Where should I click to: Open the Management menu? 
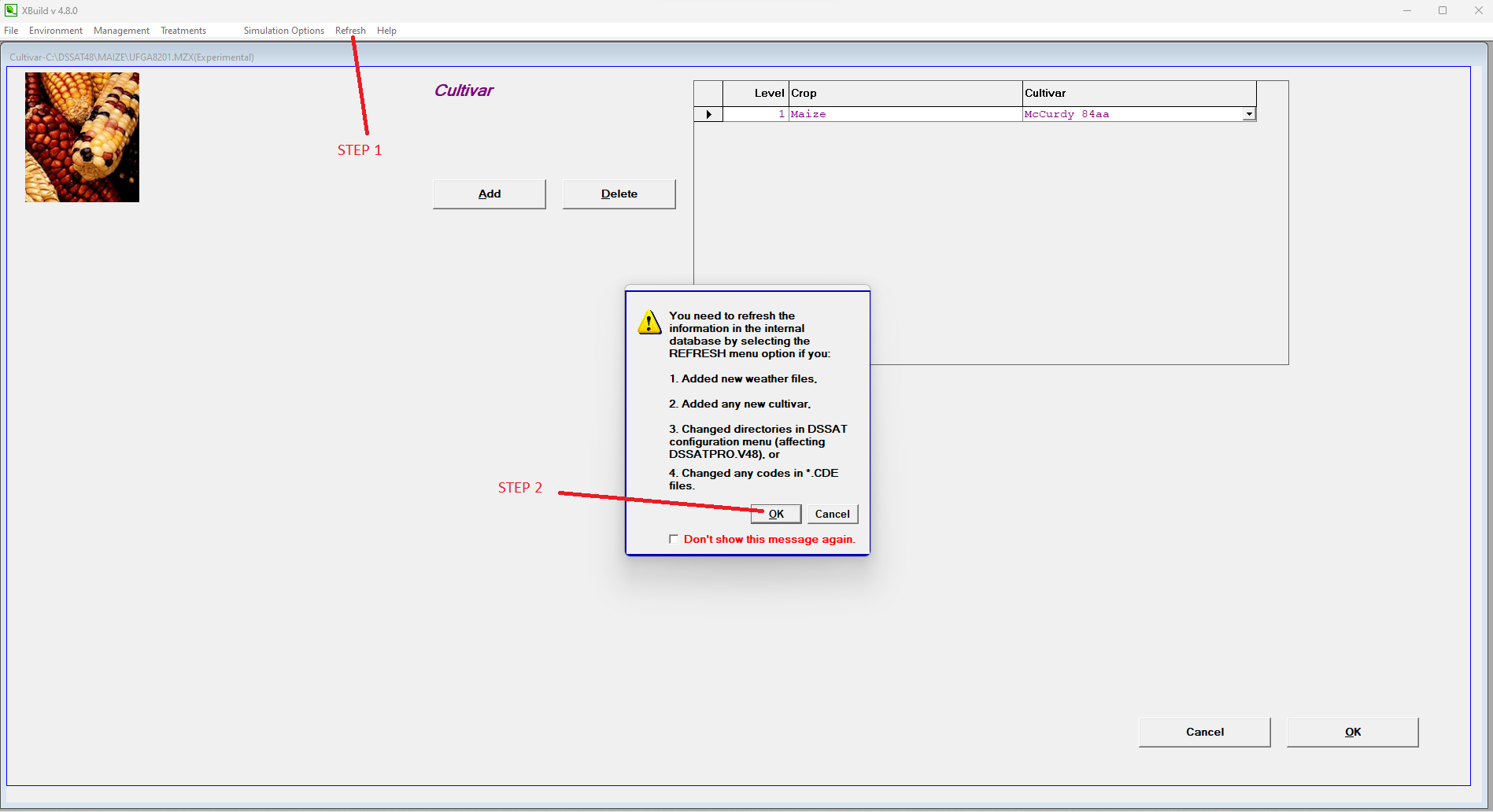pos(121,31)
